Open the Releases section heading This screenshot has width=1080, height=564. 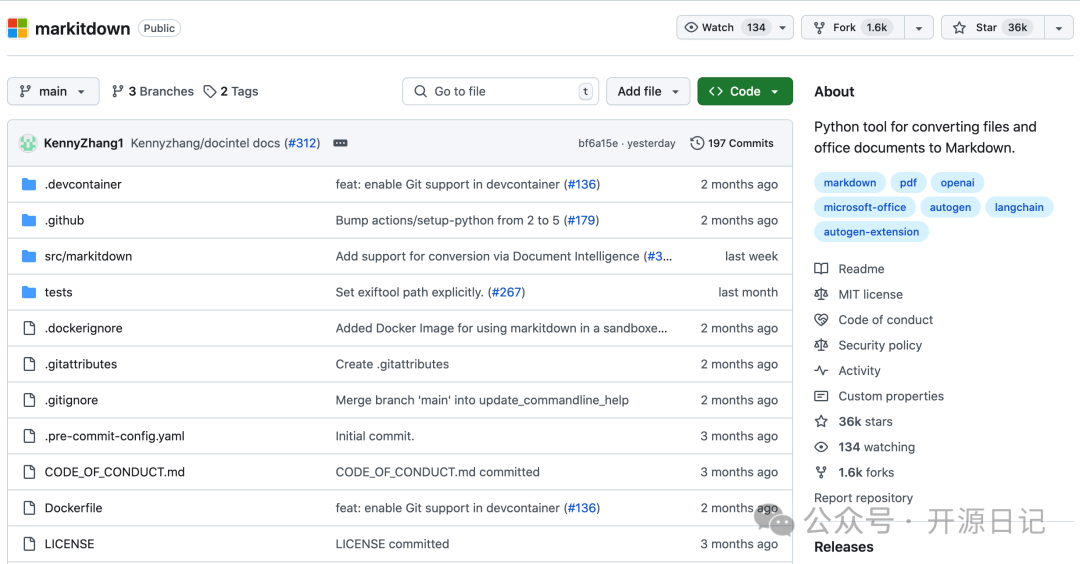coord(844,547)
